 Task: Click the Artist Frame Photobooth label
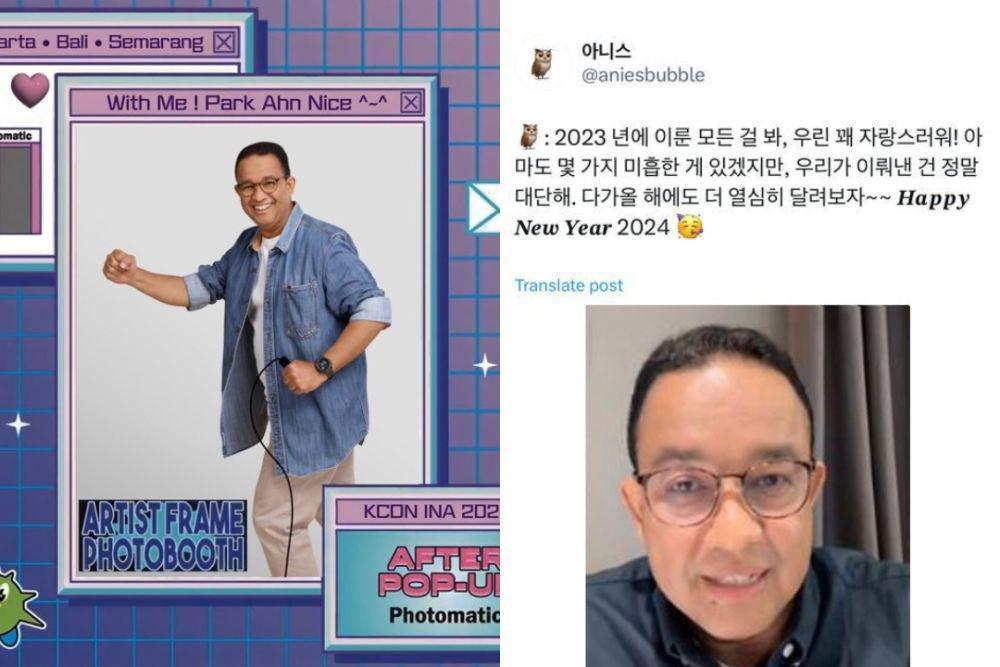[163, 536]
